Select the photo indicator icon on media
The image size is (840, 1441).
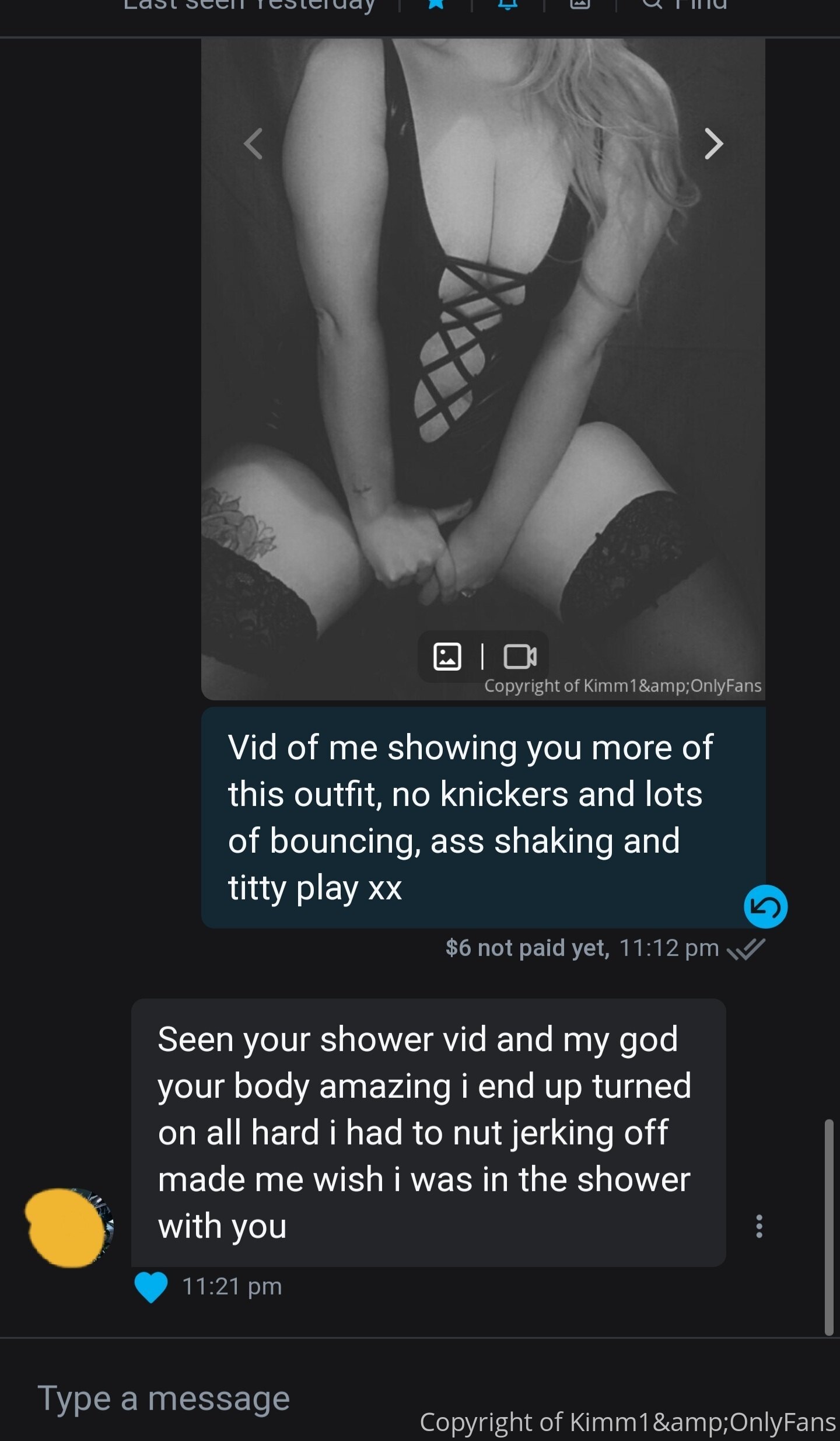pyautogui.click(x=447, y=656)
